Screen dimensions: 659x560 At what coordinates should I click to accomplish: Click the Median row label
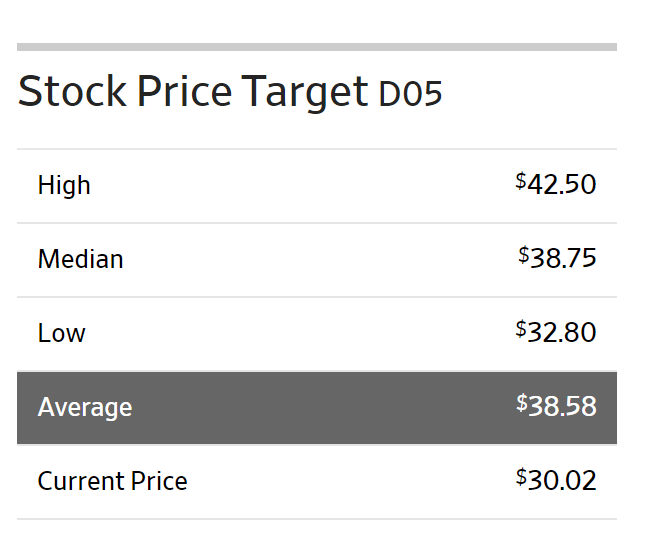80,259
